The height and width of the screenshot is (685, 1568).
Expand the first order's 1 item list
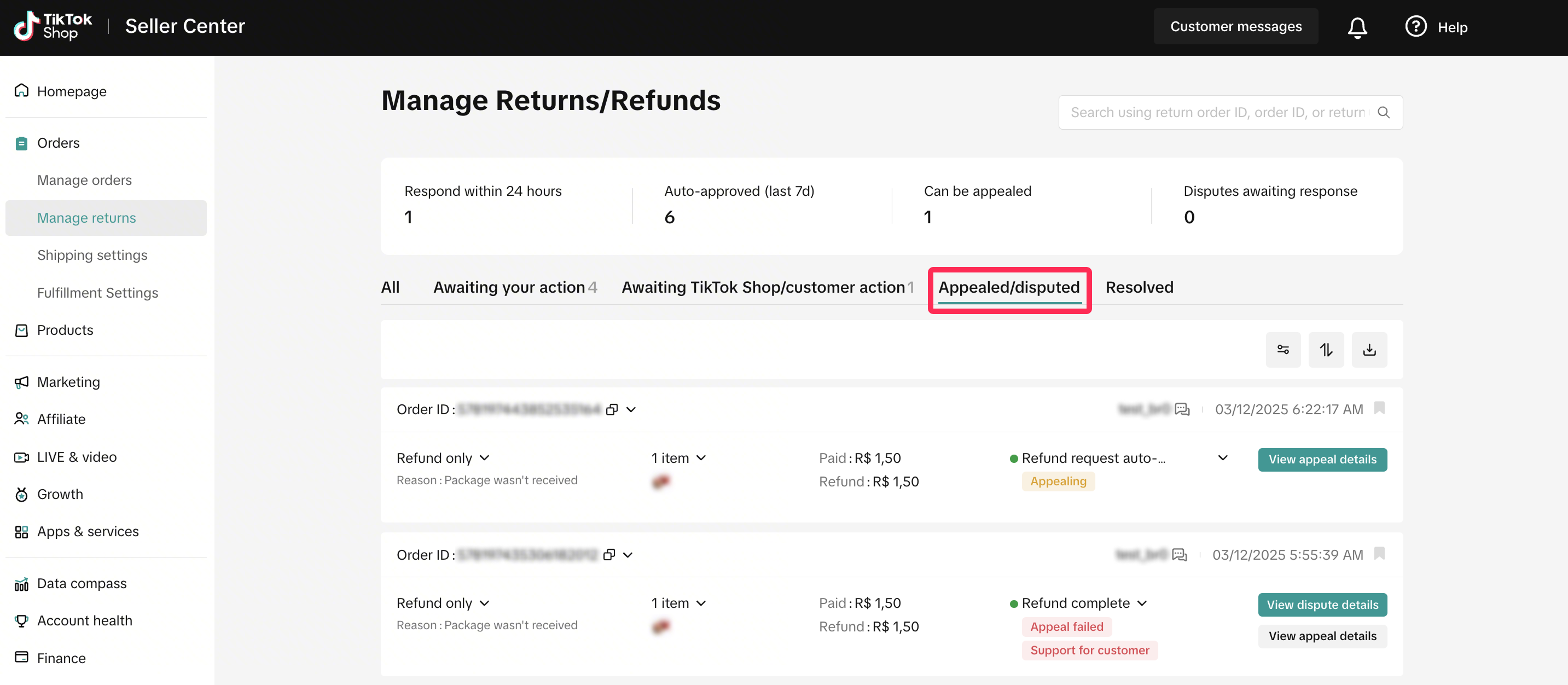(x=701, y=458)
